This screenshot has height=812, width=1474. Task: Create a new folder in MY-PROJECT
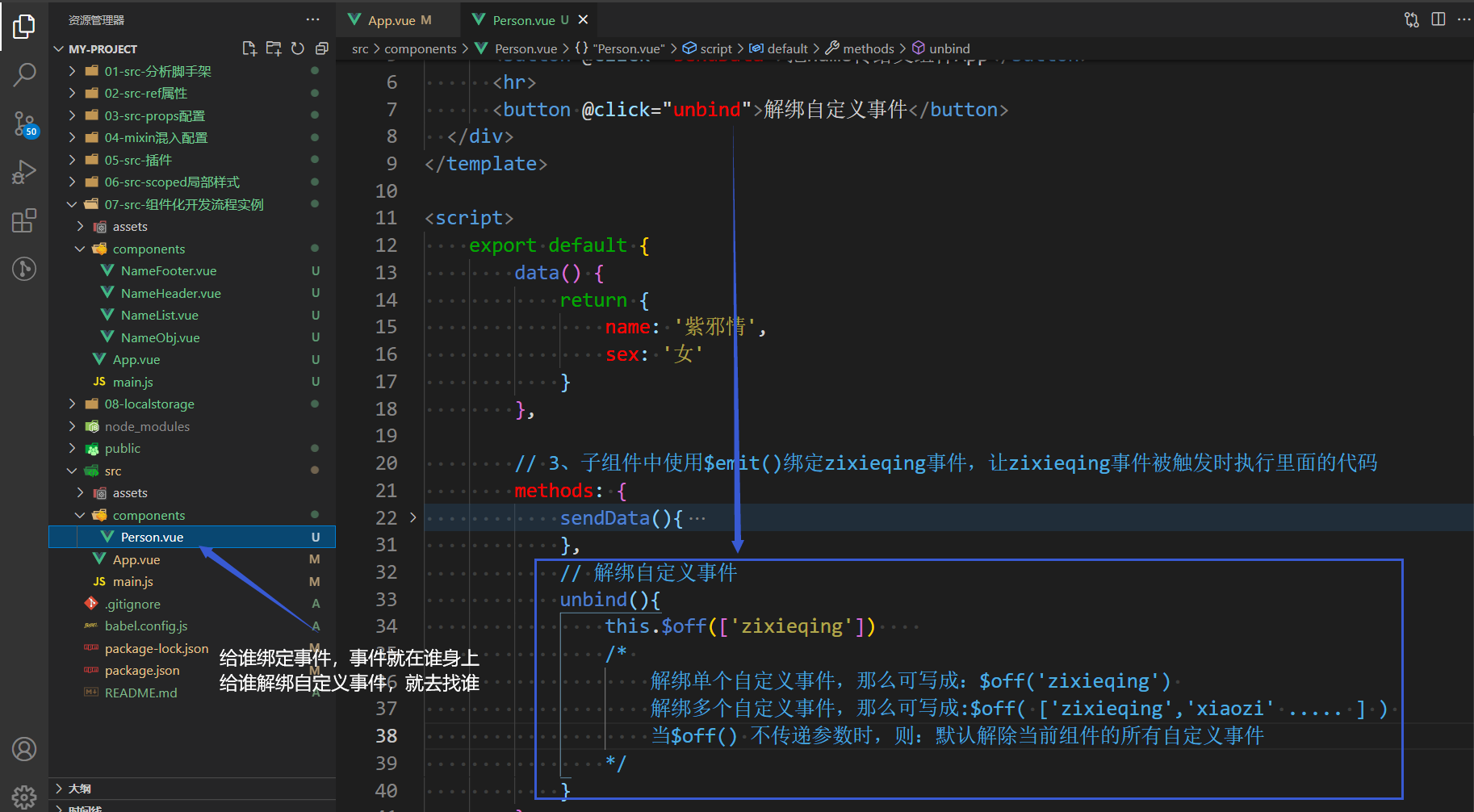coord(274,48)
